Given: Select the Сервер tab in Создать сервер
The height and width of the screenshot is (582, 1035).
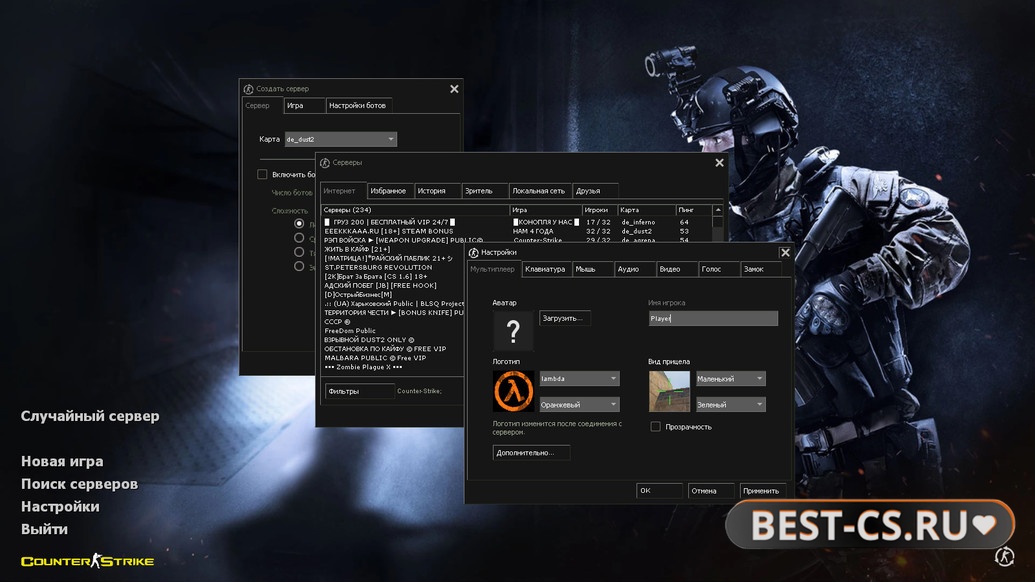Looking at the screenshot, I should [x=261, y=106].
